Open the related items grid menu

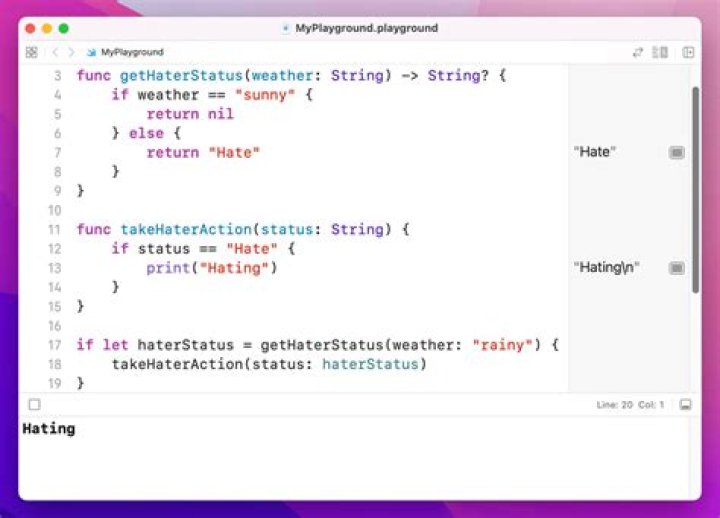coord(31,52)
